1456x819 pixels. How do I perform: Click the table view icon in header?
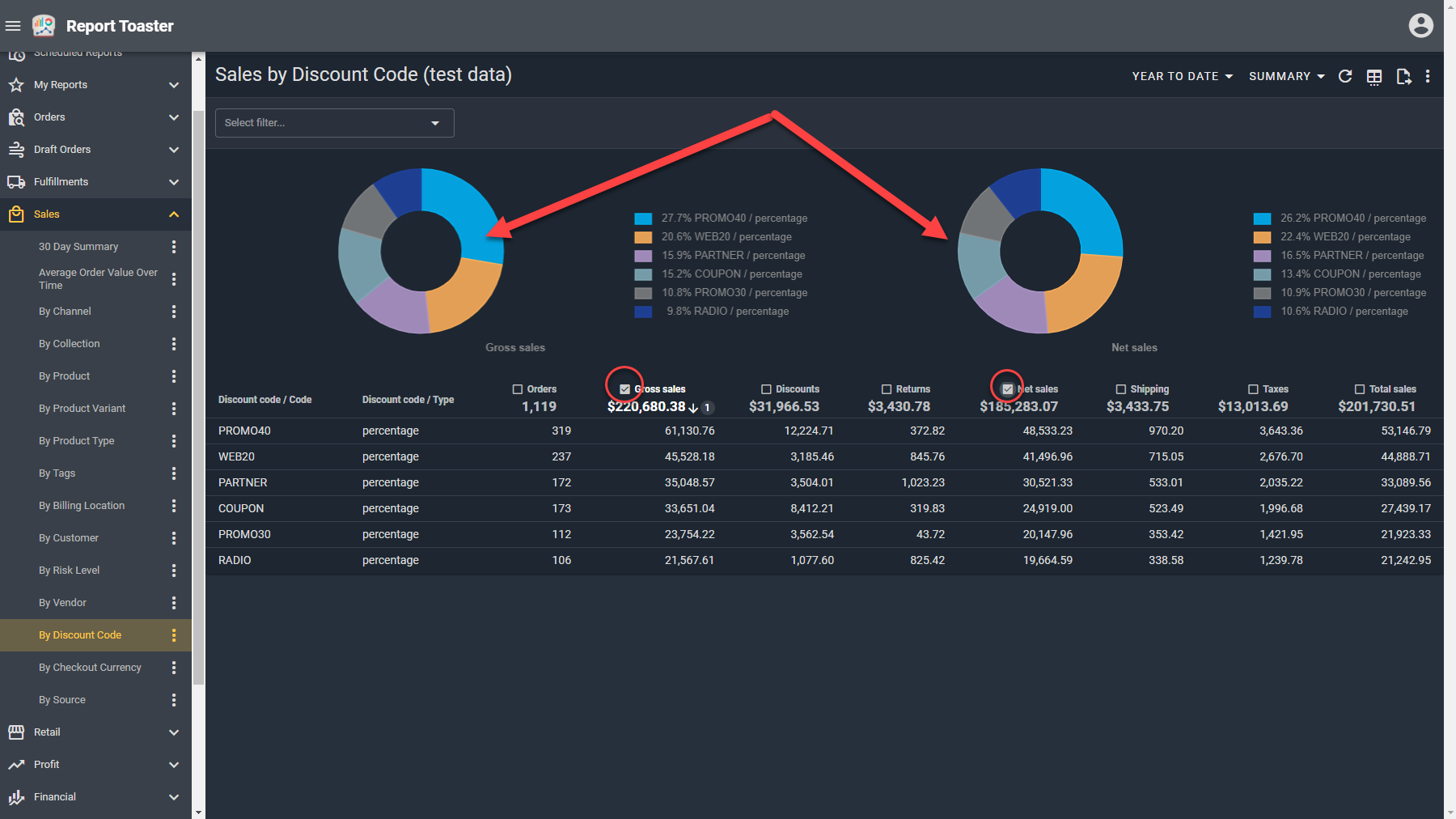click(x=1374, y=77)
